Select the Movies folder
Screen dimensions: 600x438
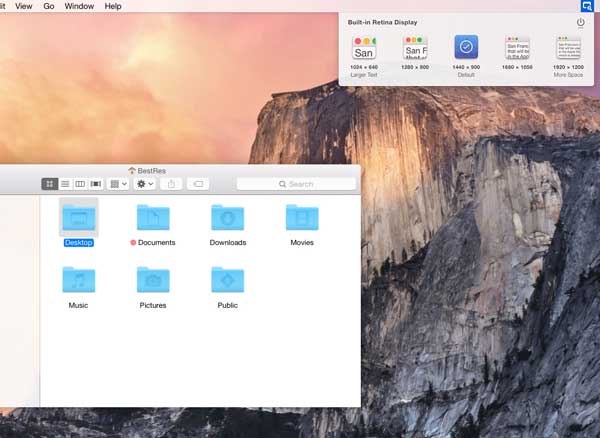302,217
